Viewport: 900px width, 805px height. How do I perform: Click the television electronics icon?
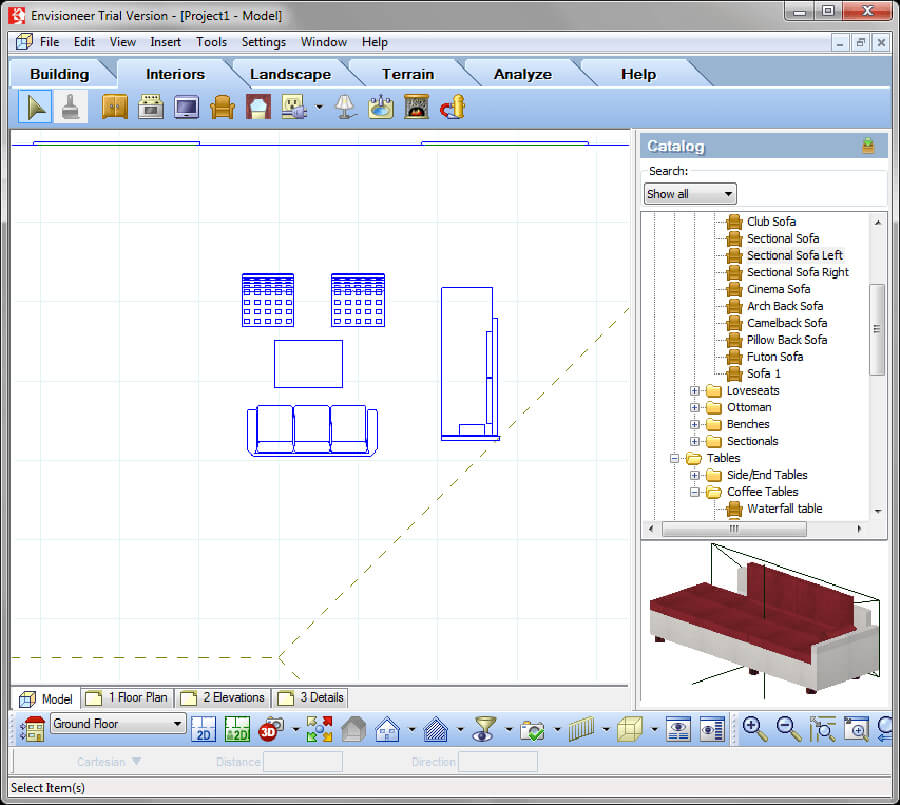pos(187,107)
